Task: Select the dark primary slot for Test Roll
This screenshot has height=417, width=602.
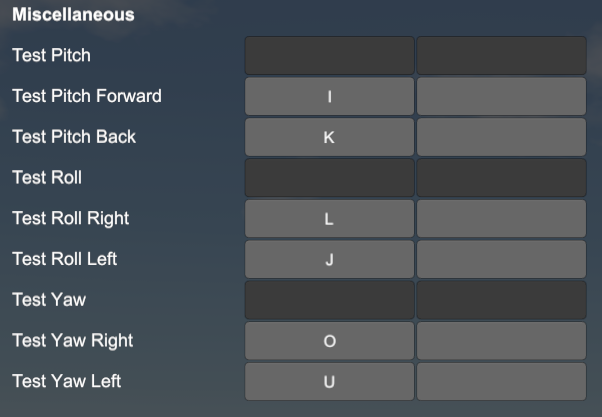Action: 329,178
